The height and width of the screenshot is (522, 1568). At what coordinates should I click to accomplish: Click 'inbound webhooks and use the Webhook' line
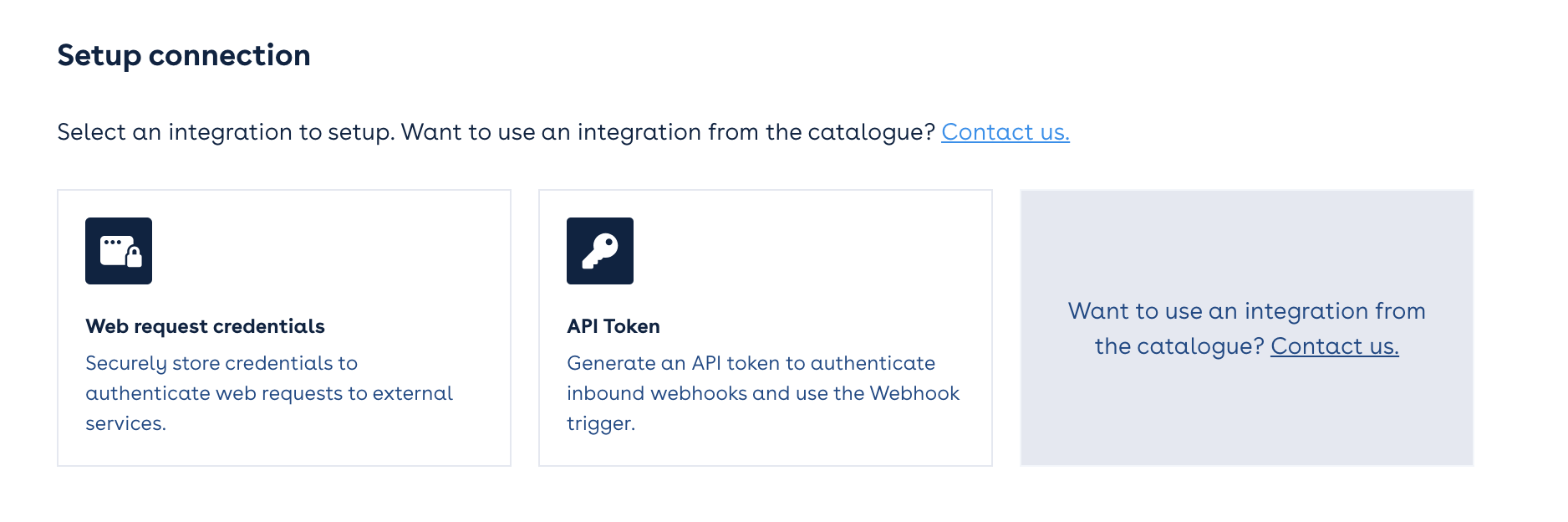(762, 393)
